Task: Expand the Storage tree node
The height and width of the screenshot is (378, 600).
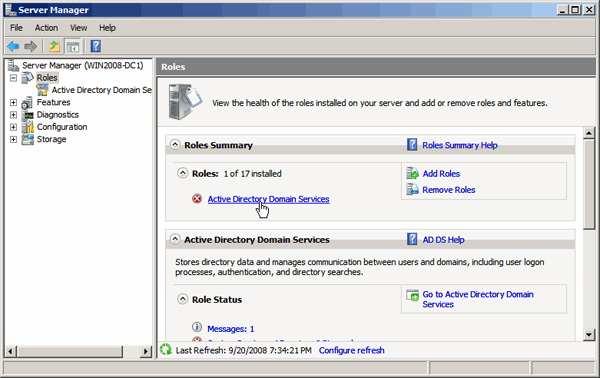Action: 13,139
